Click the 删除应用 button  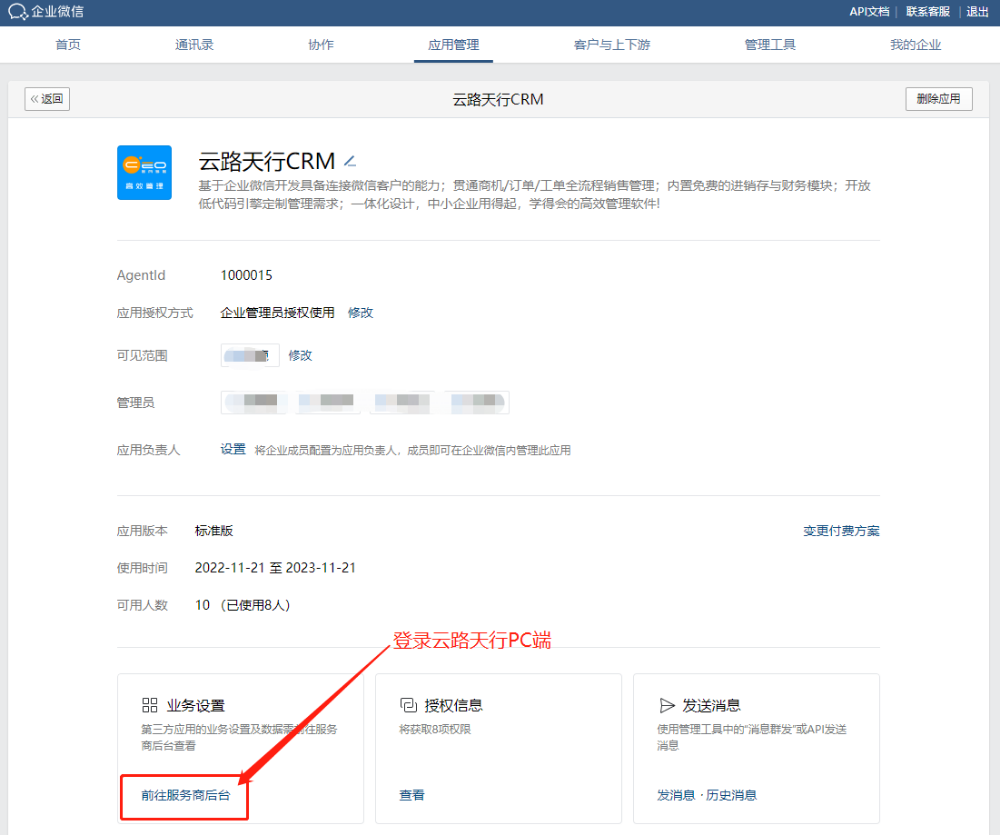[939, 99]
